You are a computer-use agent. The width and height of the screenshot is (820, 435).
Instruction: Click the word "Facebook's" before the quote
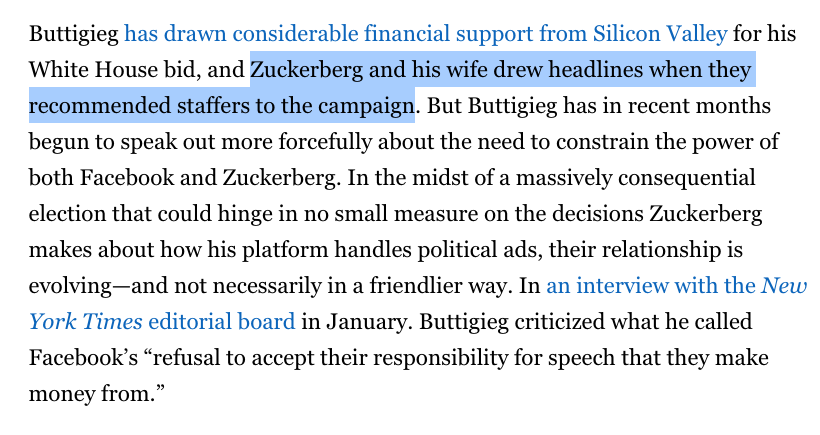coord(83,358)
